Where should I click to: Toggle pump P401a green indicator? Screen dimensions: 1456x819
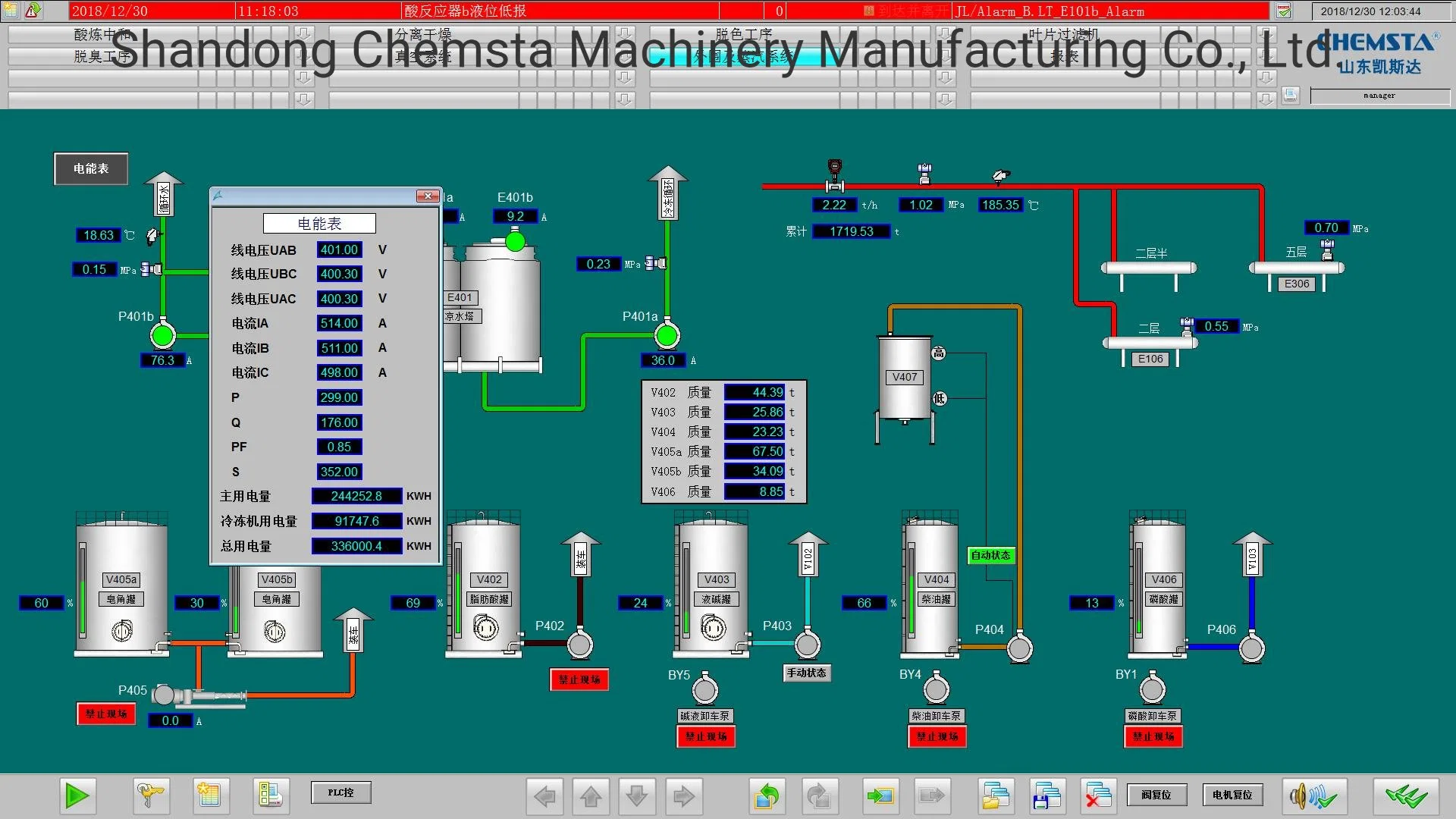667,335
